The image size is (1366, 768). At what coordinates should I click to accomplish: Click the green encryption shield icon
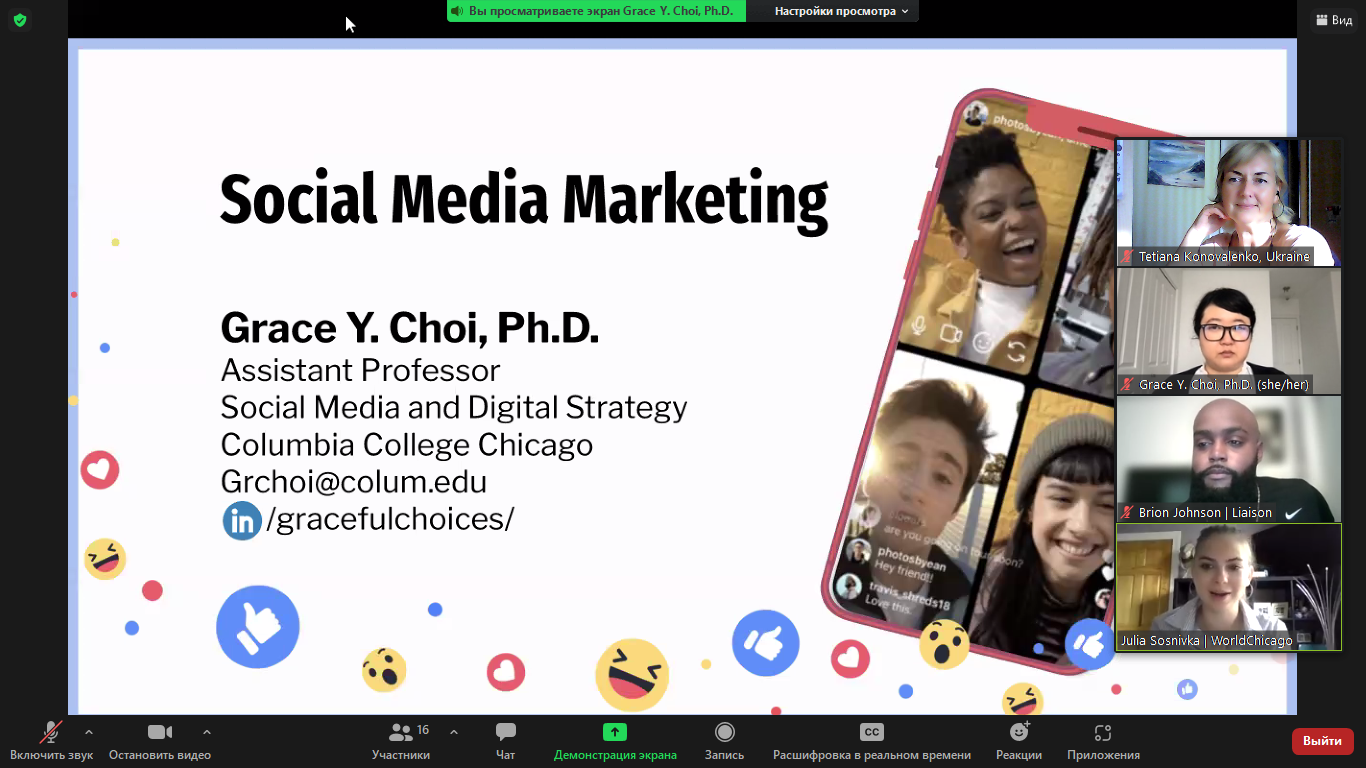[20, 20]
